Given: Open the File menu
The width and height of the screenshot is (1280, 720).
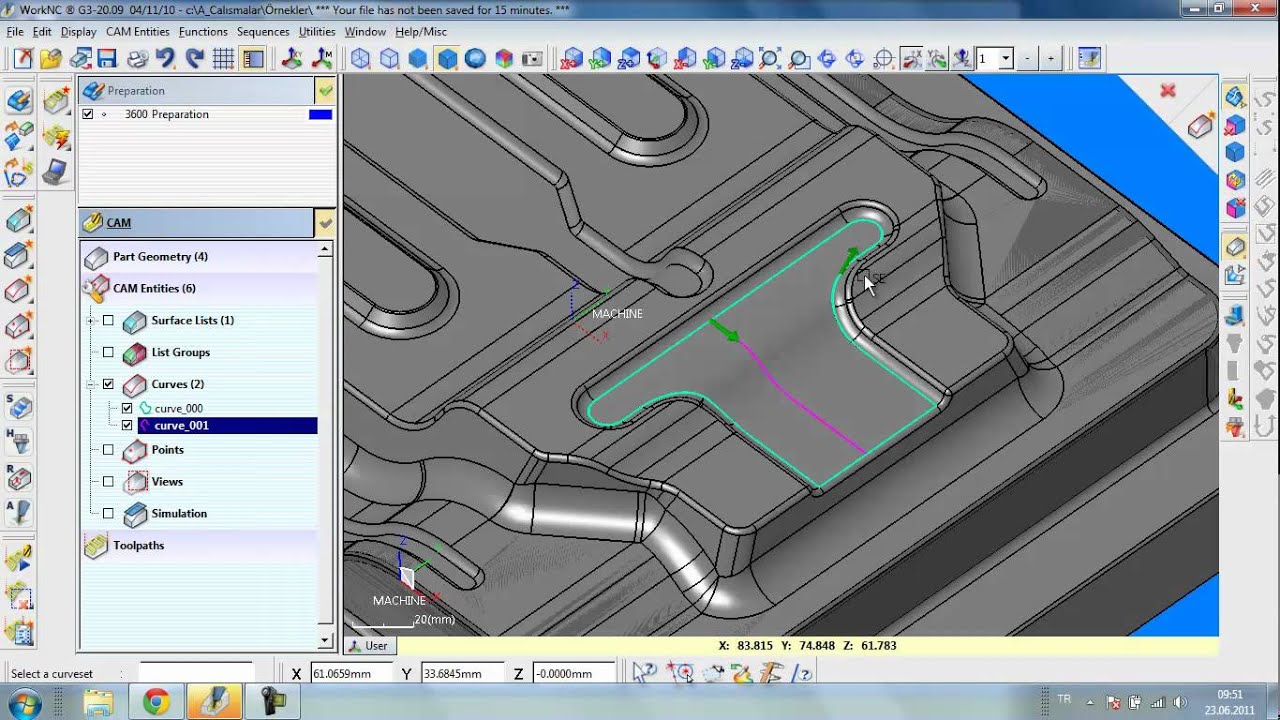Looking at the screenshot, I should tap(15, 32).
